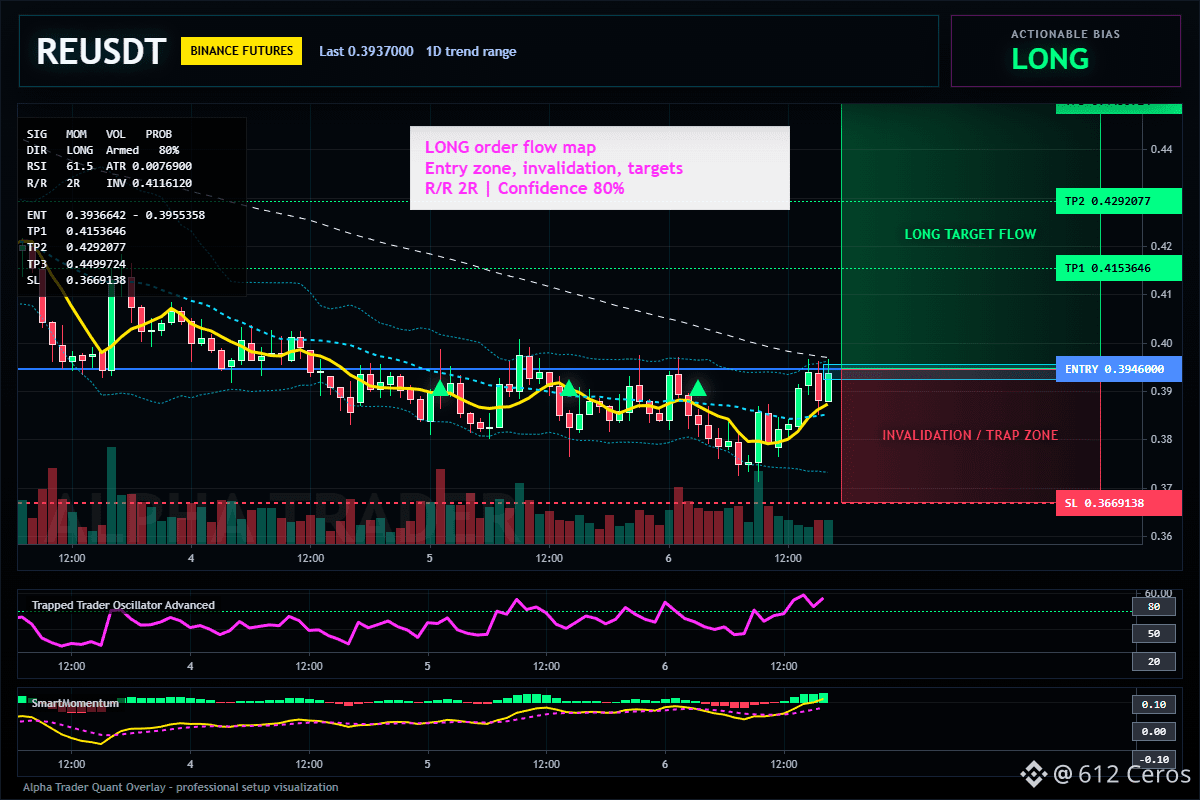
Task: Click the green triangle signal after midday on day 5
Action: pyautogui.click(x=569, y=387)
